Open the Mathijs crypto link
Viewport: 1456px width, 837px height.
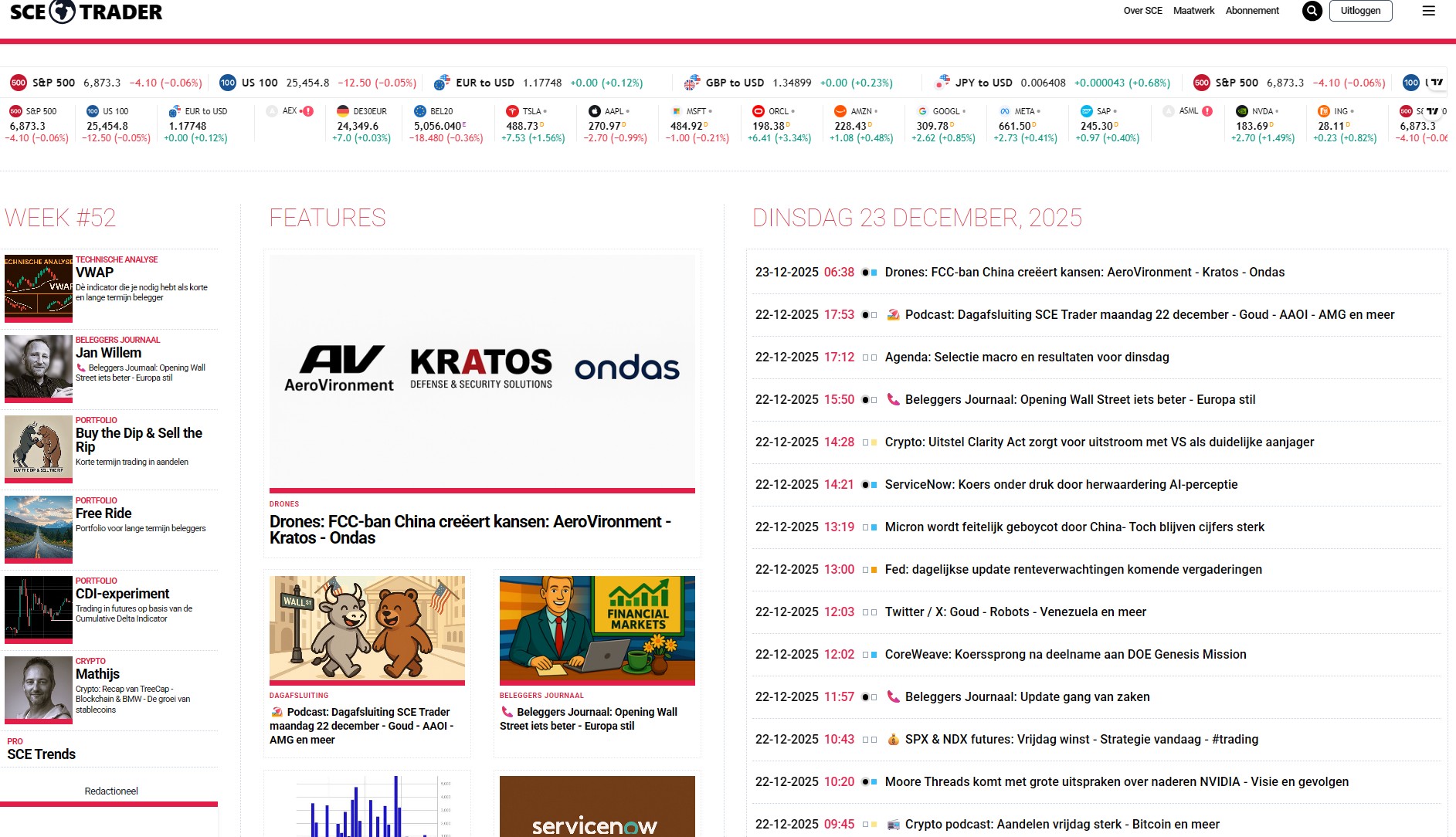click(97, 674)
